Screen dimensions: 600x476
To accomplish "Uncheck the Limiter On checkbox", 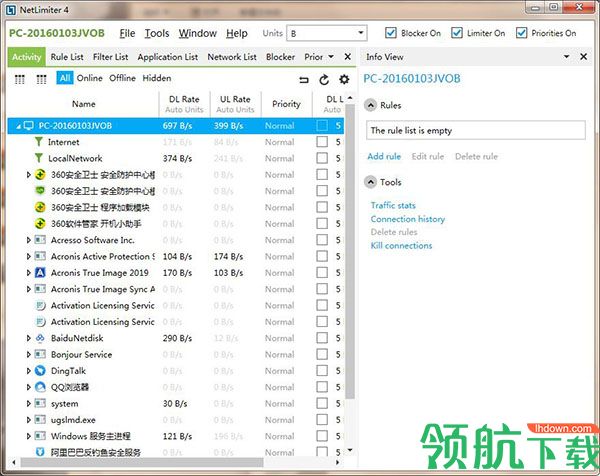I will [456, 33].
